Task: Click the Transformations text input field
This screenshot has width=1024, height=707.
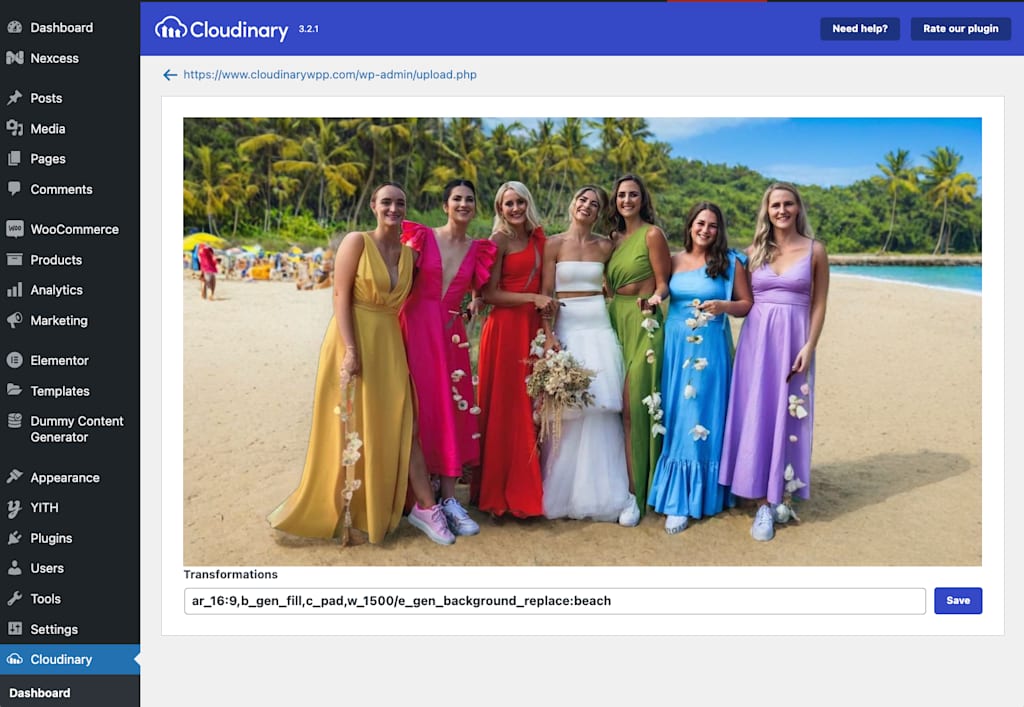Action: click(x=554, y=601)
